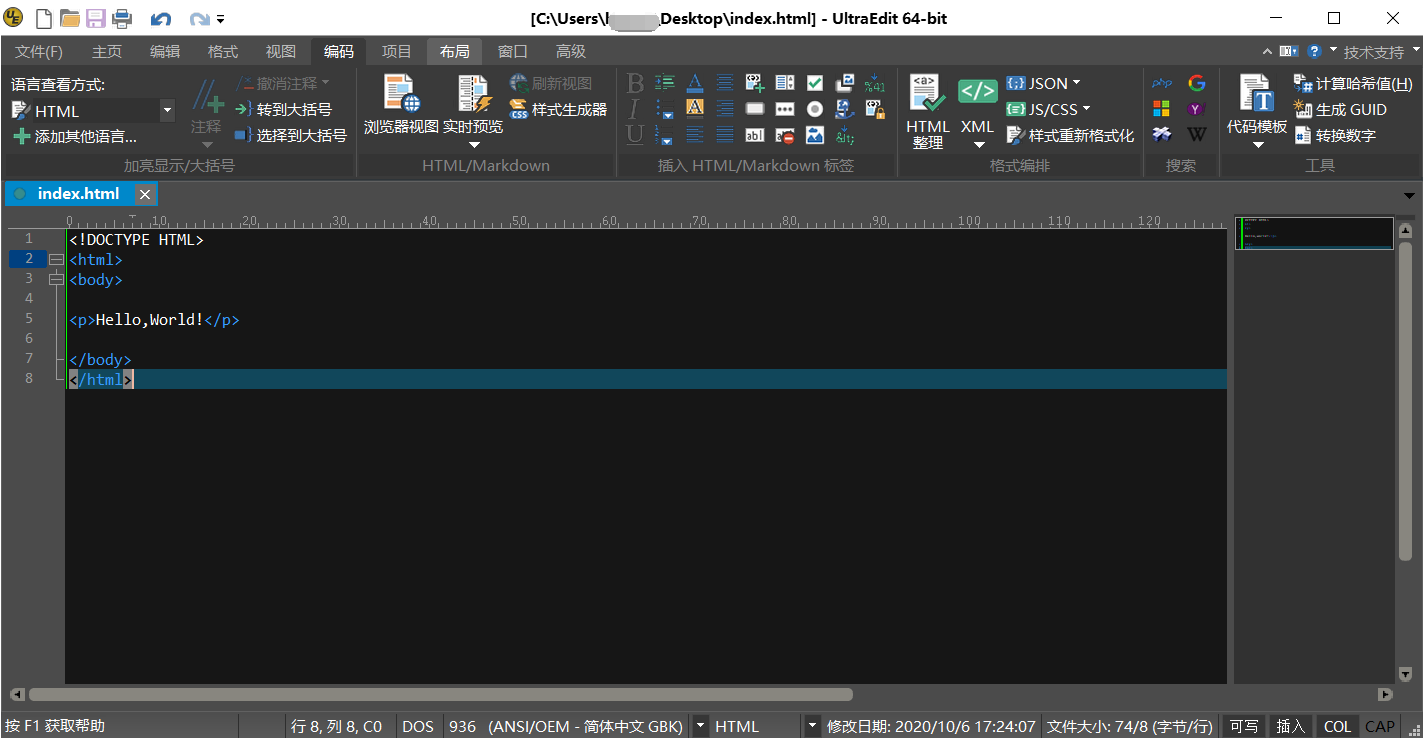The width and height of the screenshot is (1424, 739).
Task: Click the %41 URL encode icon
Action: 875,83
